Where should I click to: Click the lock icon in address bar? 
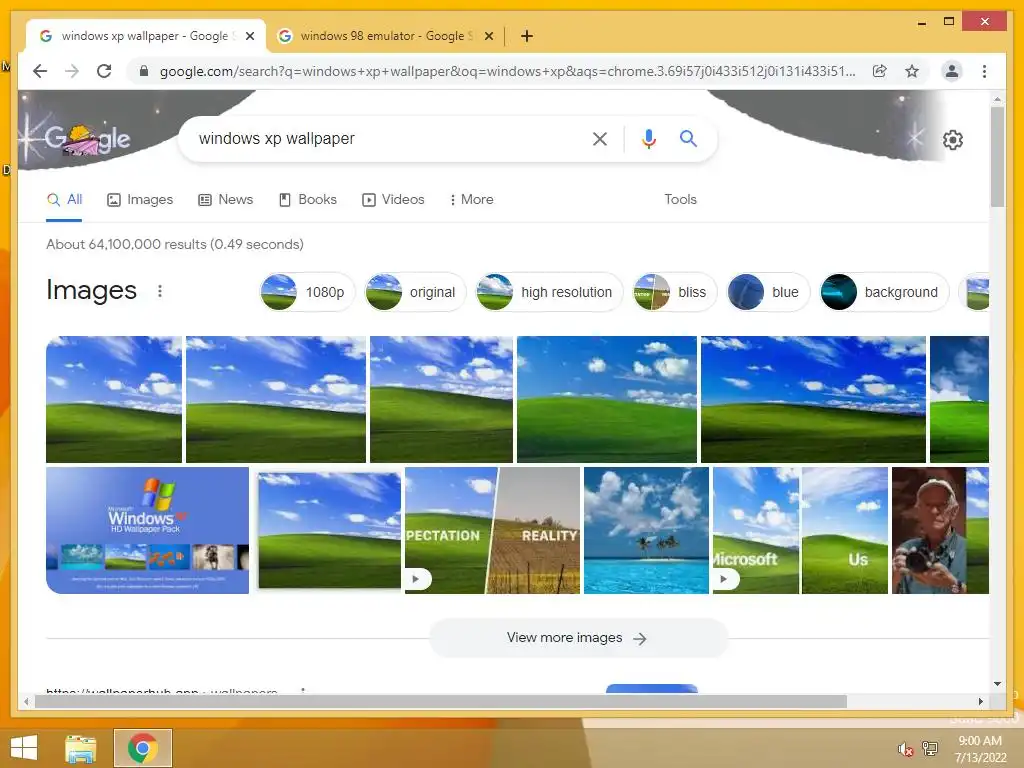coord(144,71)
